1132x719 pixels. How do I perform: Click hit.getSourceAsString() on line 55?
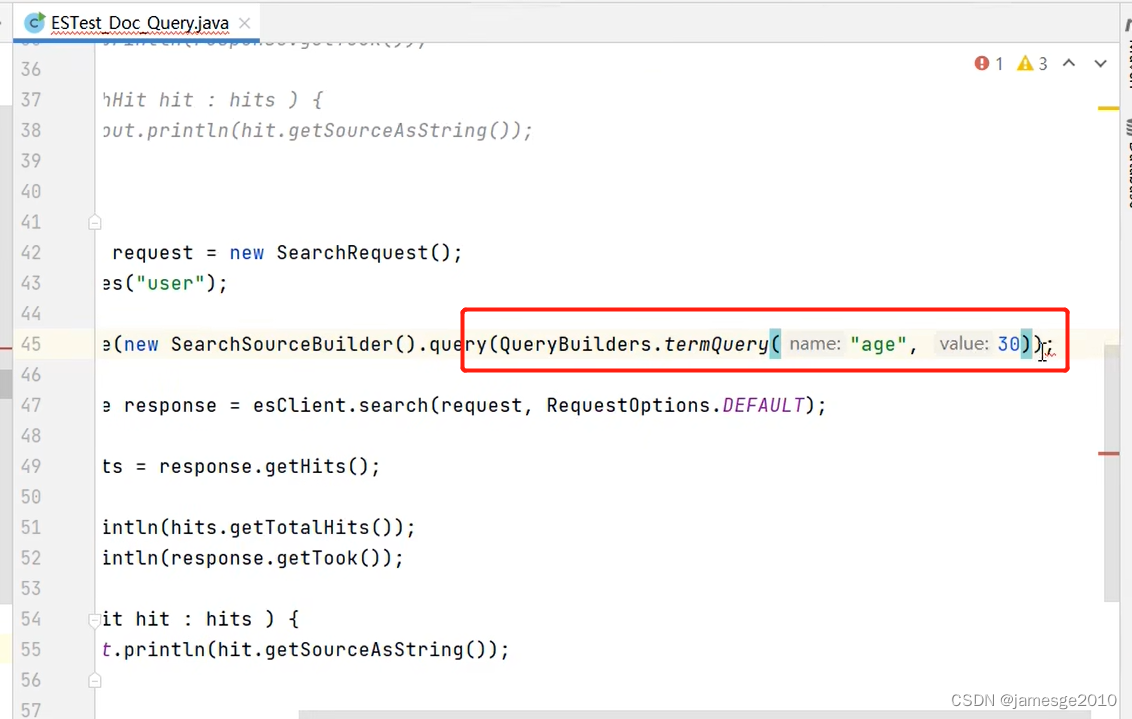(x=352, y=650)
